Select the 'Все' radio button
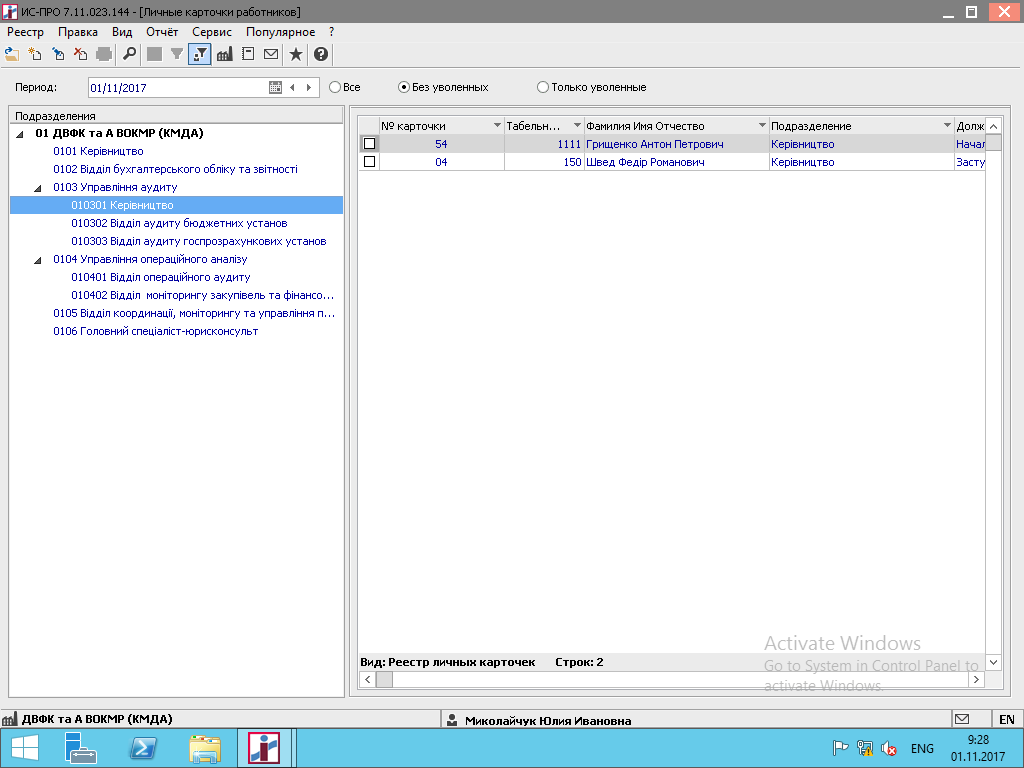This screenshot has height=768, width=1024. pyautogui.click(x=335, y=87)
